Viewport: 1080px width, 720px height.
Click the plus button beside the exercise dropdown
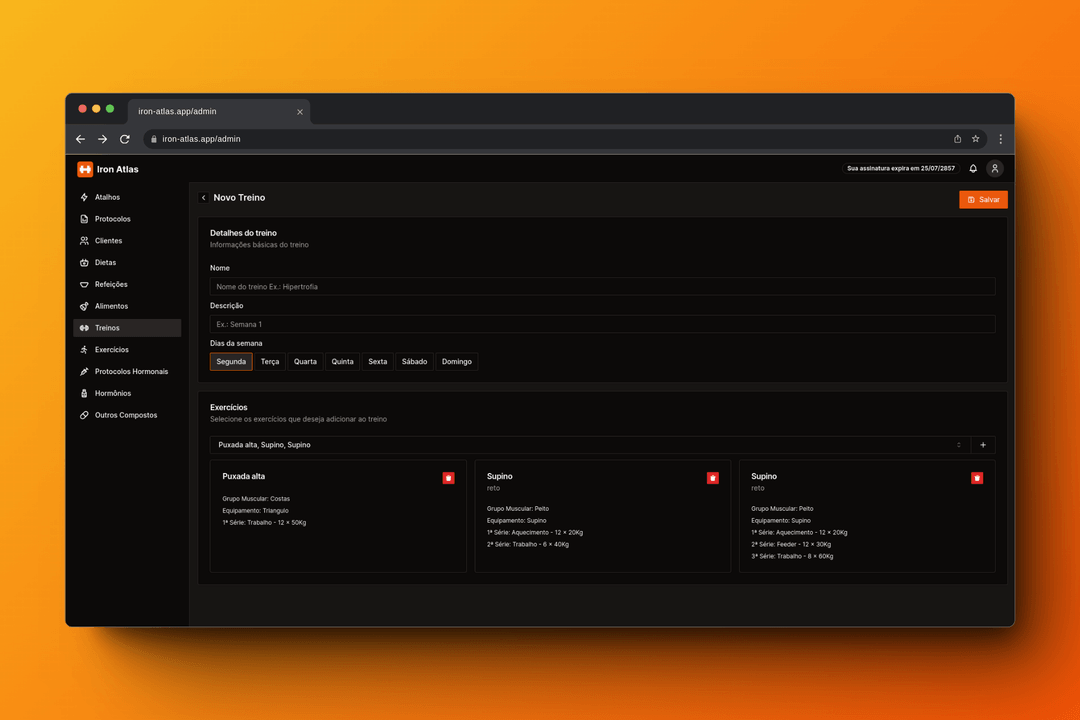coord(983,444)
